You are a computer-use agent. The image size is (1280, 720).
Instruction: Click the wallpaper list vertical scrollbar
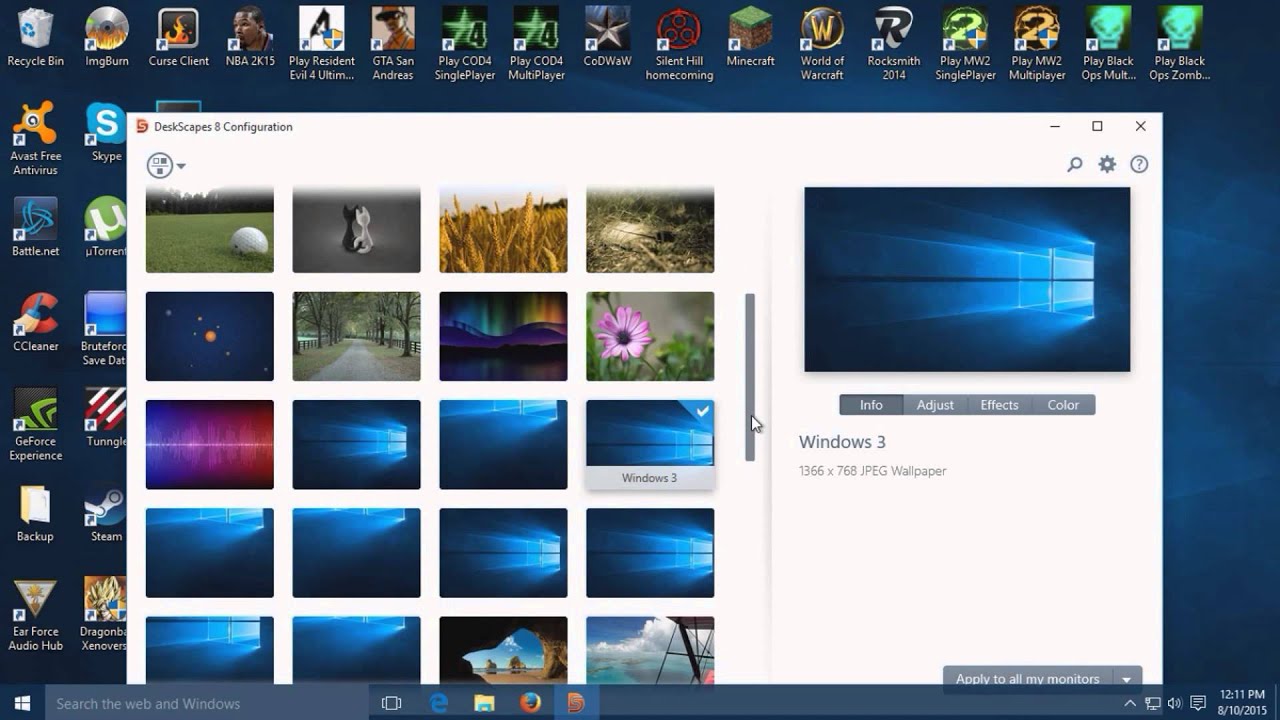pyautogui.click(x=750, y=377)
